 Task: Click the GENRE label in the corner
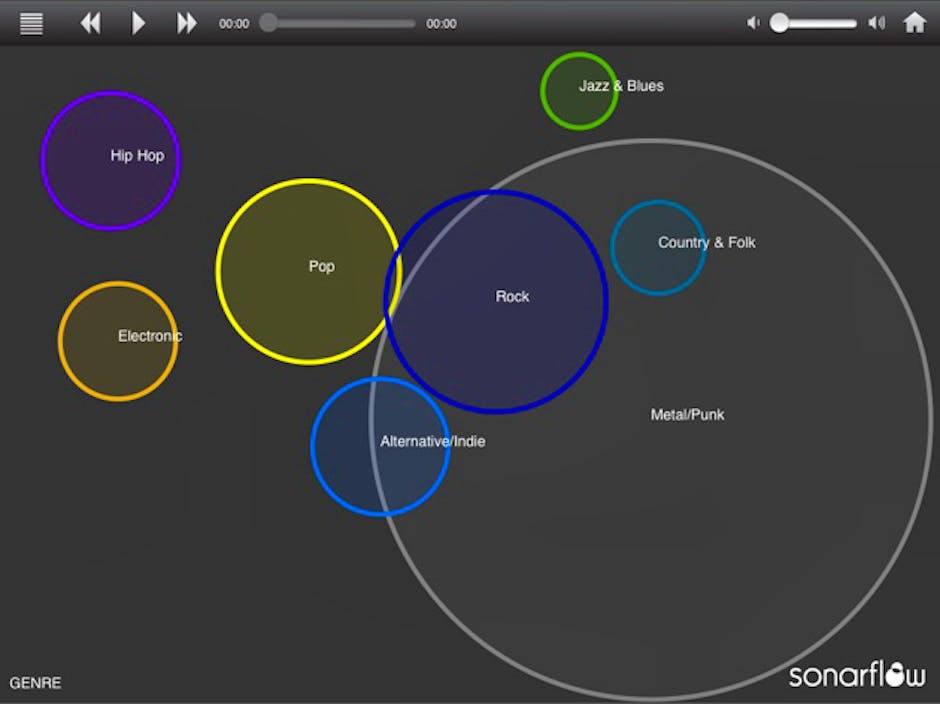point(36,683)
